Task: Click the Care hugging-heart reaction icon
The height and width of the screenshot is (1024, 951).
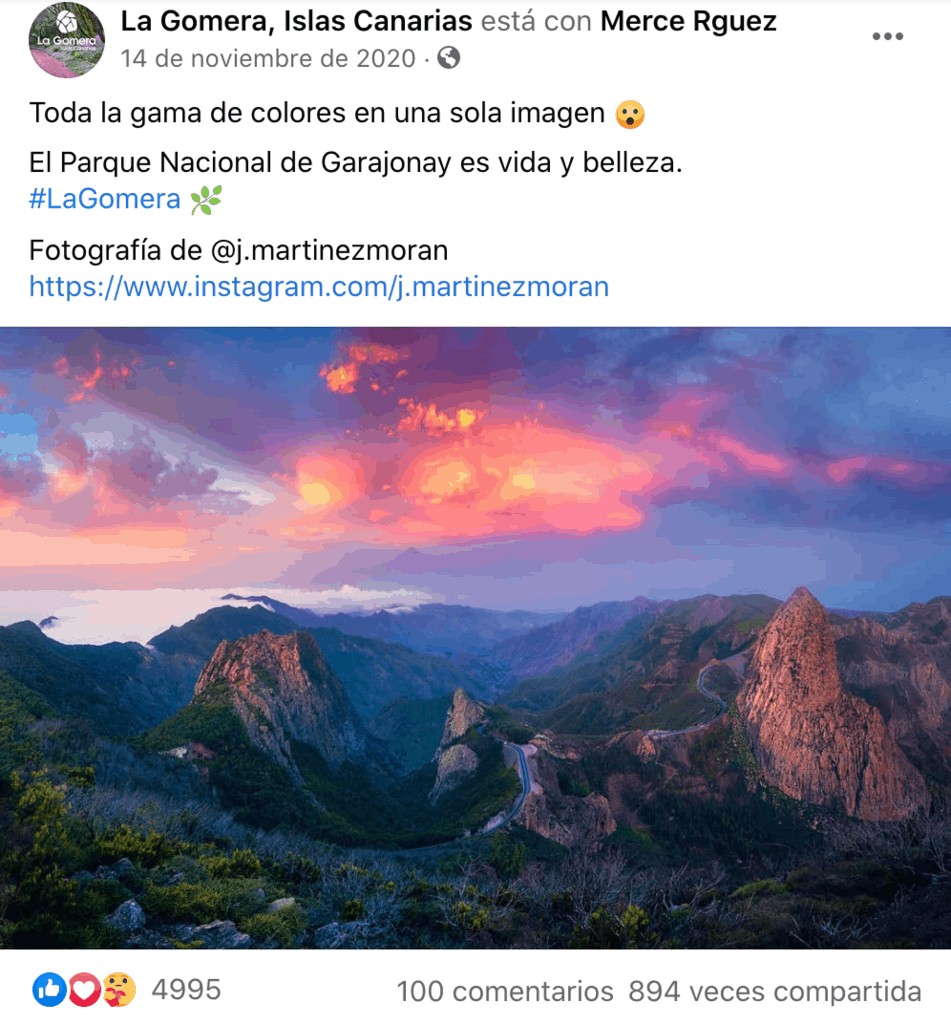Action: [x=119, y=989]
